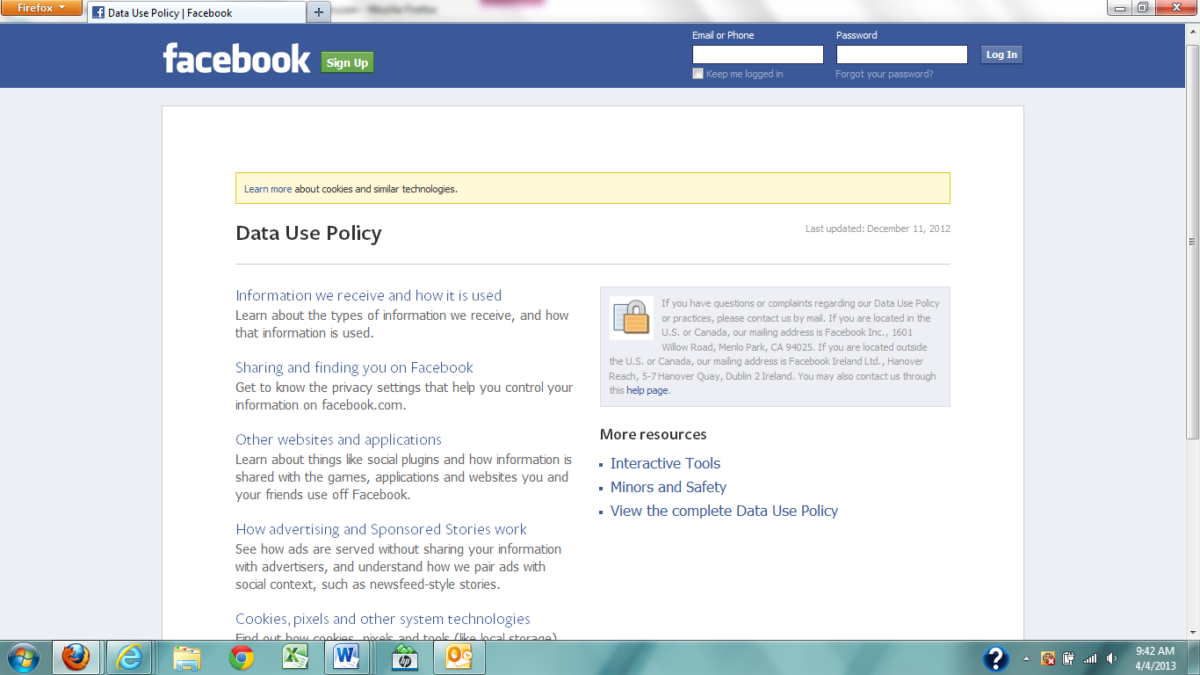Click the padlock privacy icon

[x=631, y=318]
